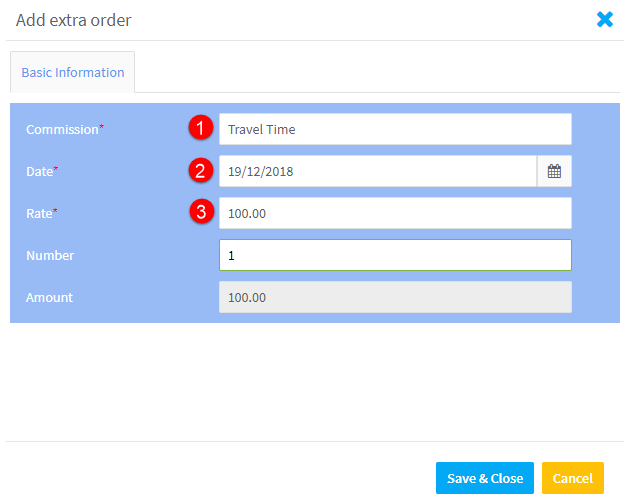The image size is (638, 499).
Task: Click the Rate input field
Action: click(x=395, y=213)
